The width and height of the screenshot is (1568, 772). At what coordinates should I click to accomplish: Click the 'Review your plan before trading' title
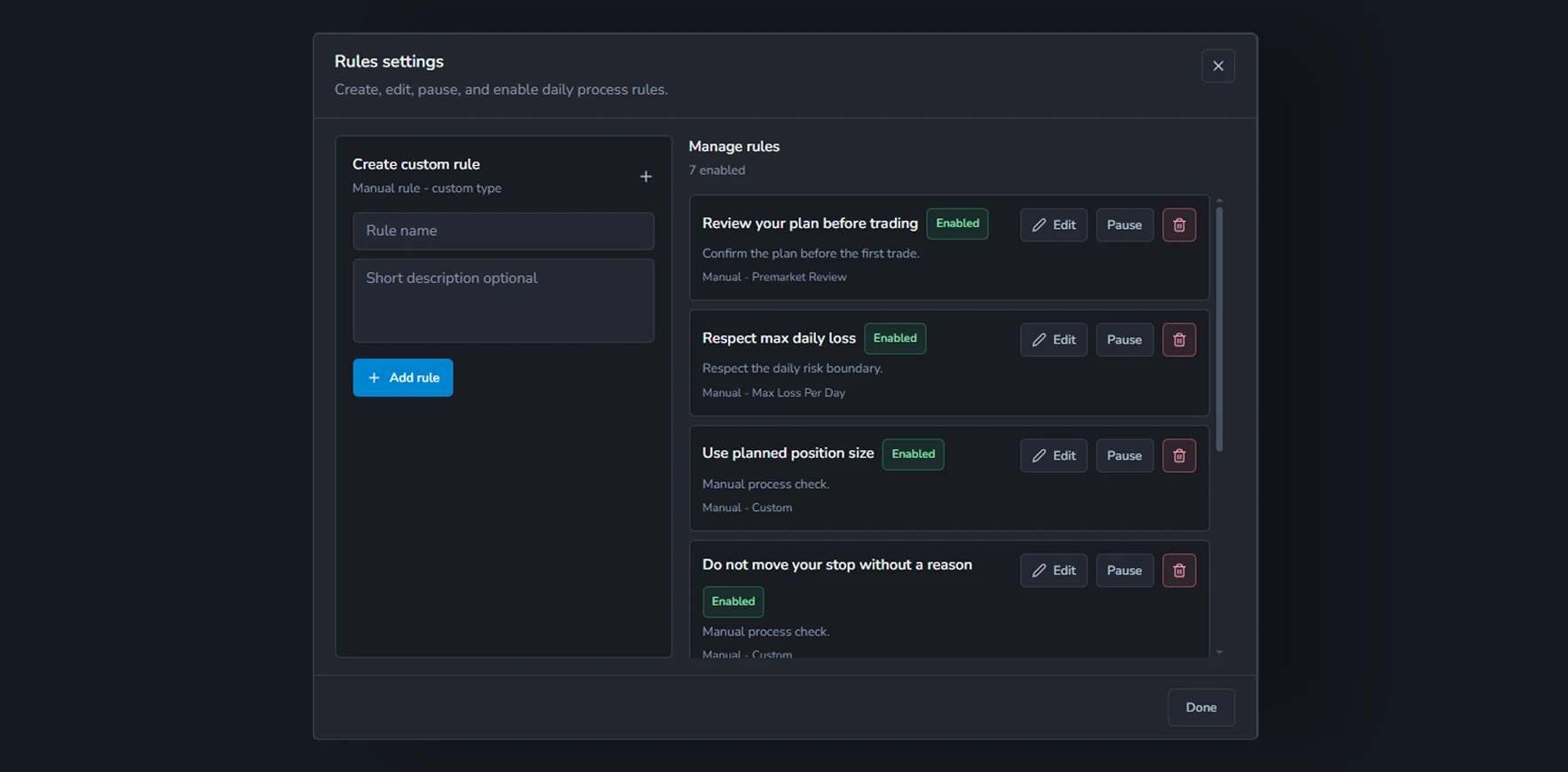pos(810,224)
